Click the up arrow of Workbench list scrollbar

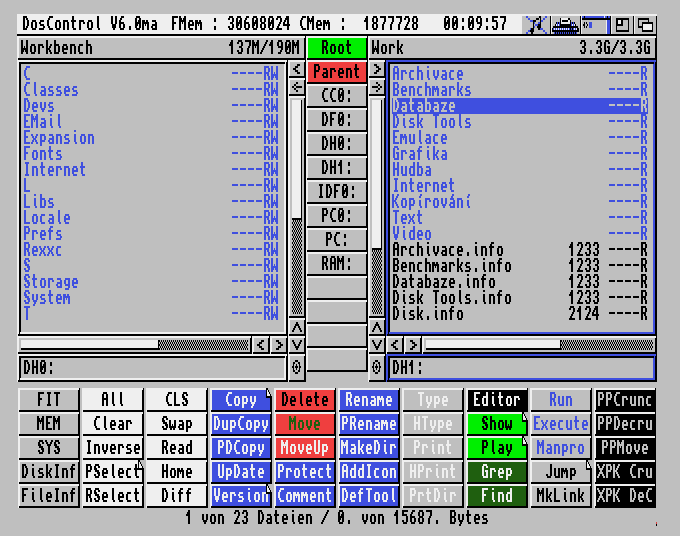pos(297,327)
